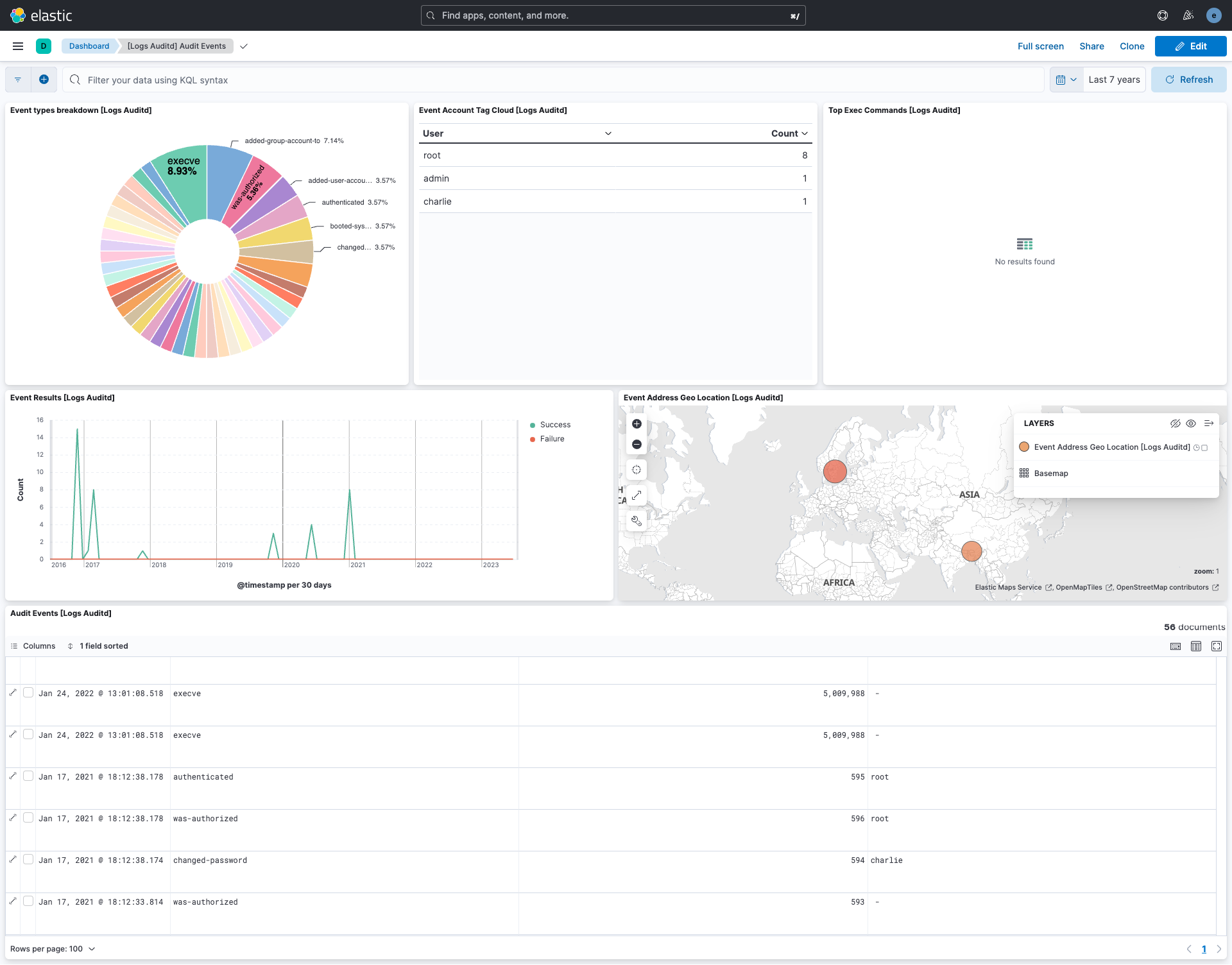Screen dimensions: 1232x965
Task: Open the main navigation hamburger menu
Action: 17,46
